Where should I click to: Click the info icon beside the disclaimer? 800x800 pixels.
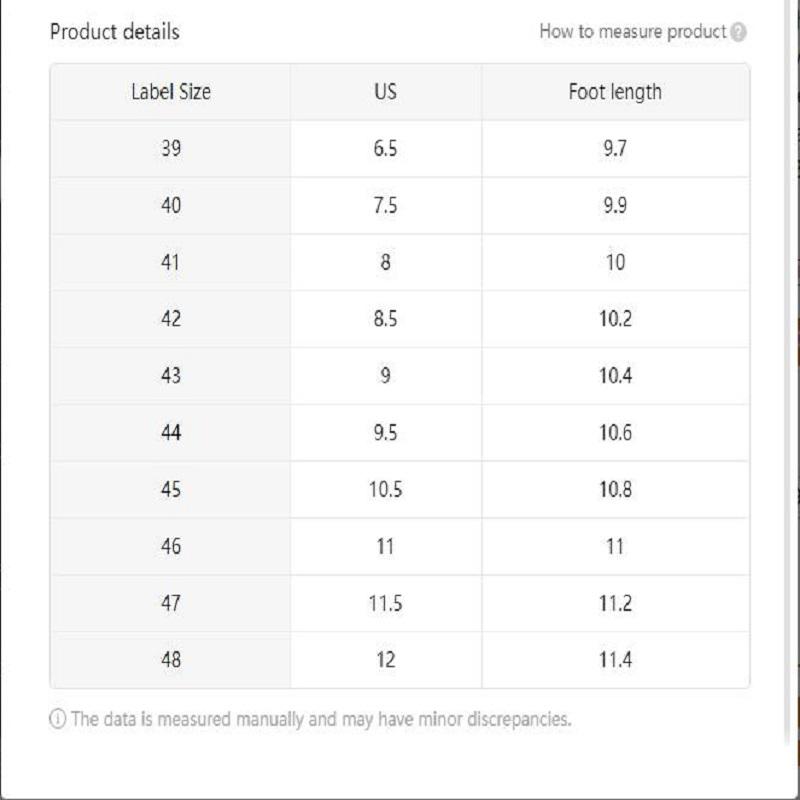[57, 719]
